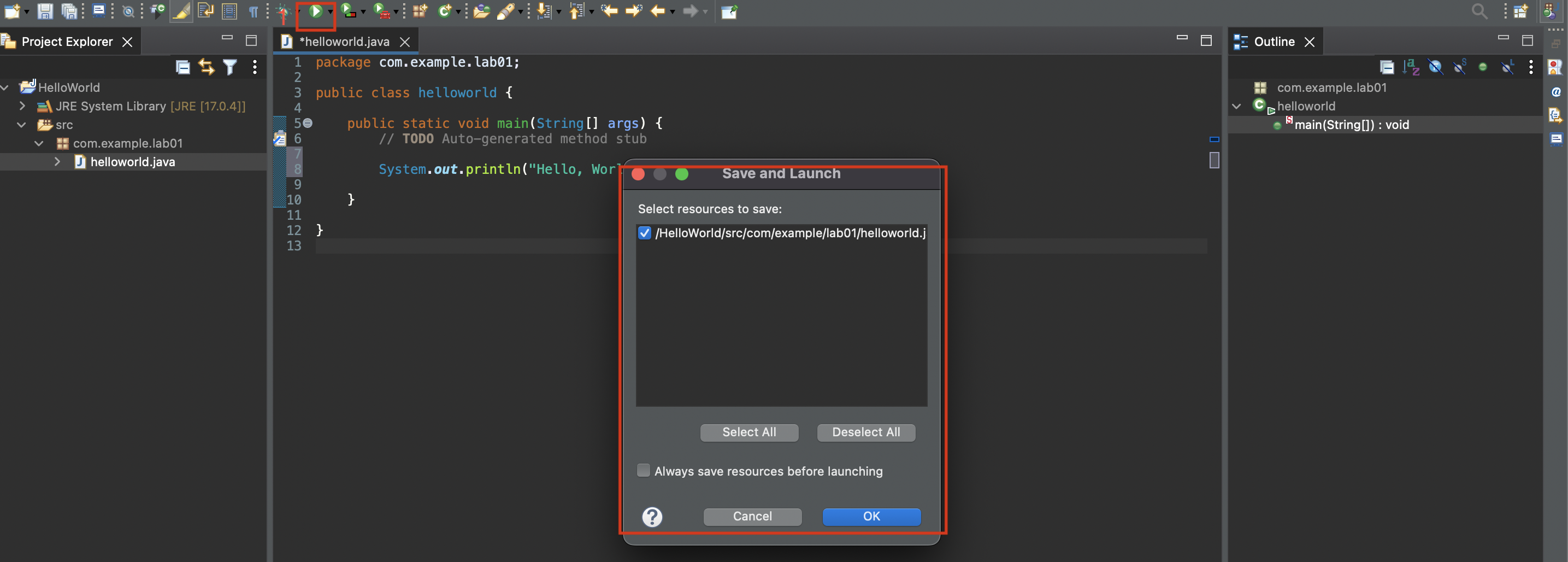Click the Previous Annotation arrow icon
The width and height of the screenshot is (1568, 562).
pyautogui.click(x=576, y=11)
